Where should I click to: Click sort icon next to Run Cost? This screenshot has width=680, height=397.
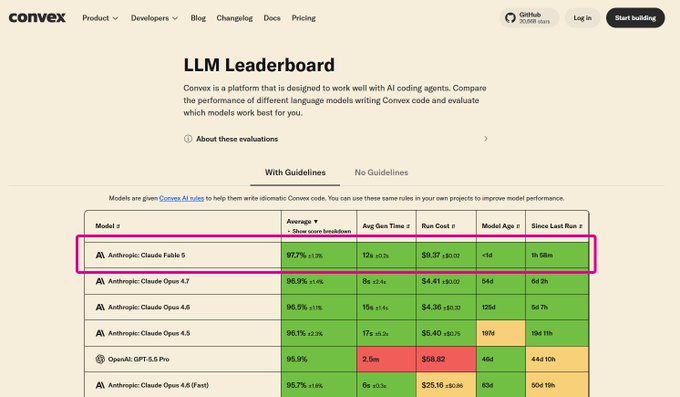(454, 226)
